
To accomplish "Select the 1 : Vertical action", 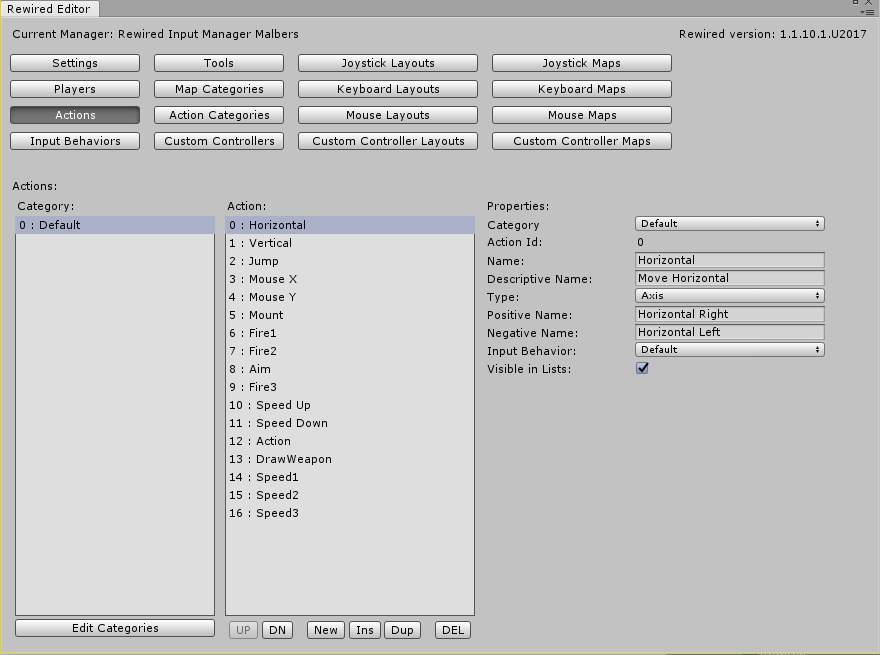I will point(350,243).
